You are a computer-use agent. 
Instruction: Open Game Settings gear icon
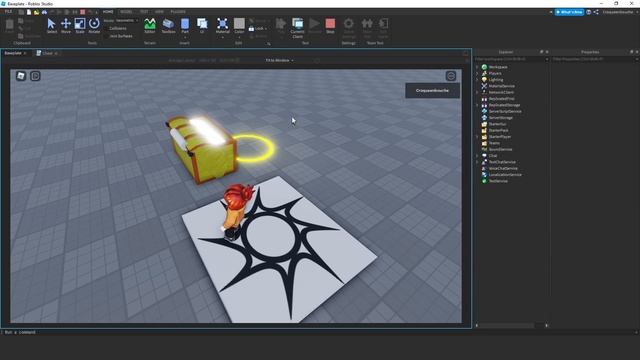pos(349,23)
